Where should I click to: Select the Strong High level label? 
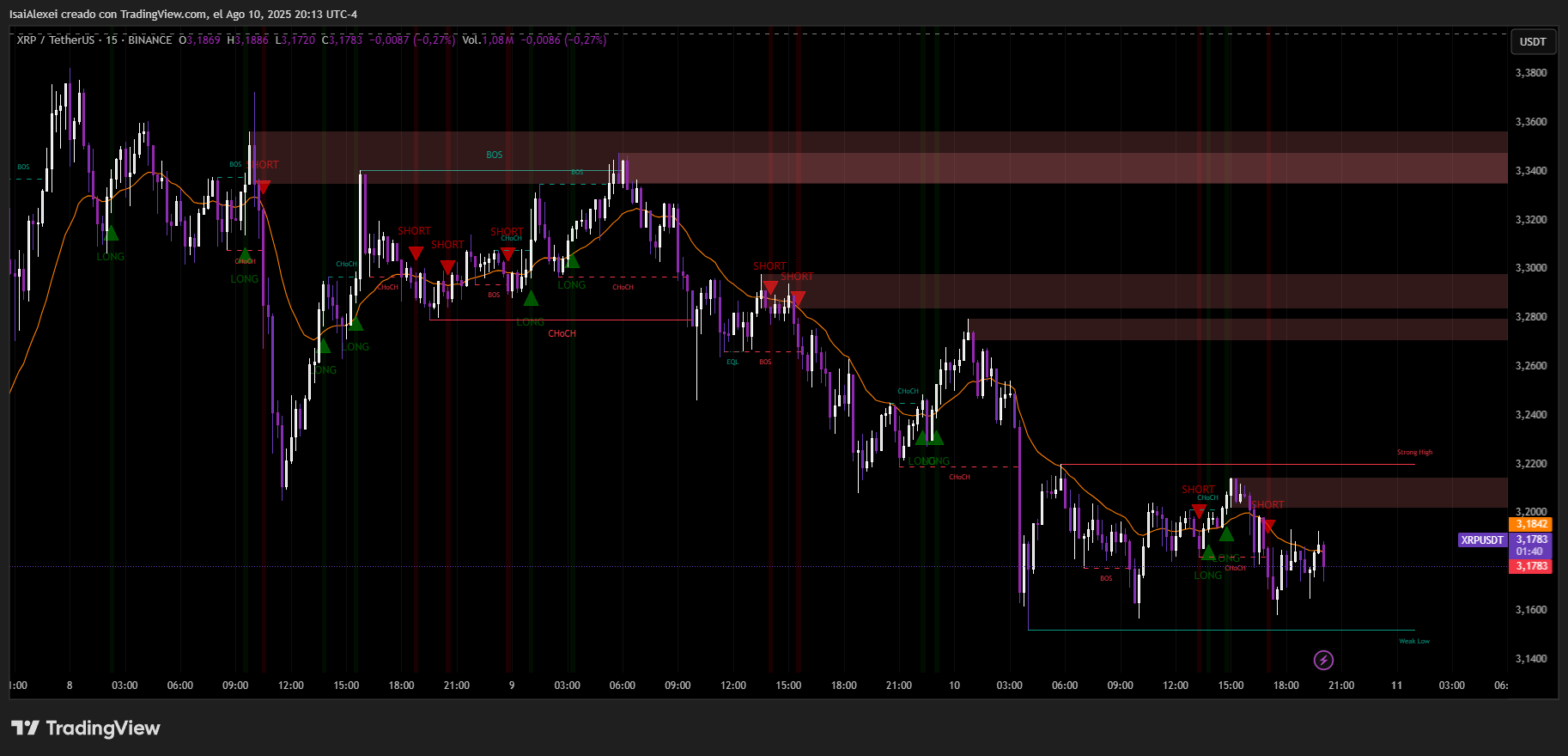point(1413,452)
